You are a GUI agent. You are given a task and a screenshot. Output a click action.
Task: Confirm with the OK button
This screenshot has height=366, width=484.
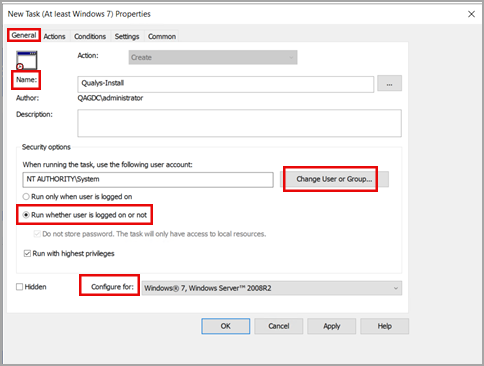(x=226, y=326)
